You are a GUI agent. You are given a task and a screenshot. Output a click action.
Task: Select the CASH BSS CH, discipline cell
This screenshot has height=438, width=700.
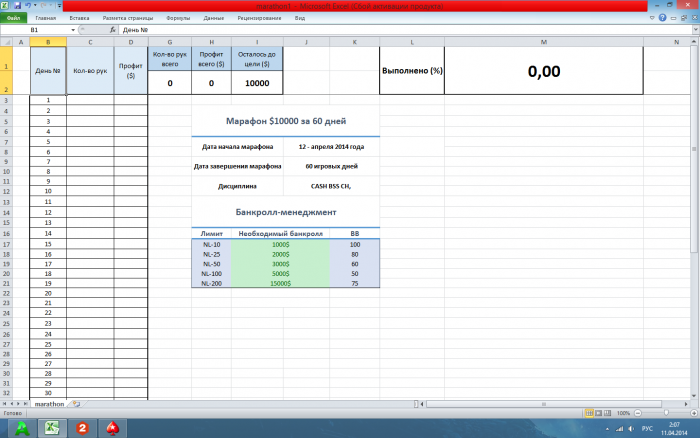[331, 186]
